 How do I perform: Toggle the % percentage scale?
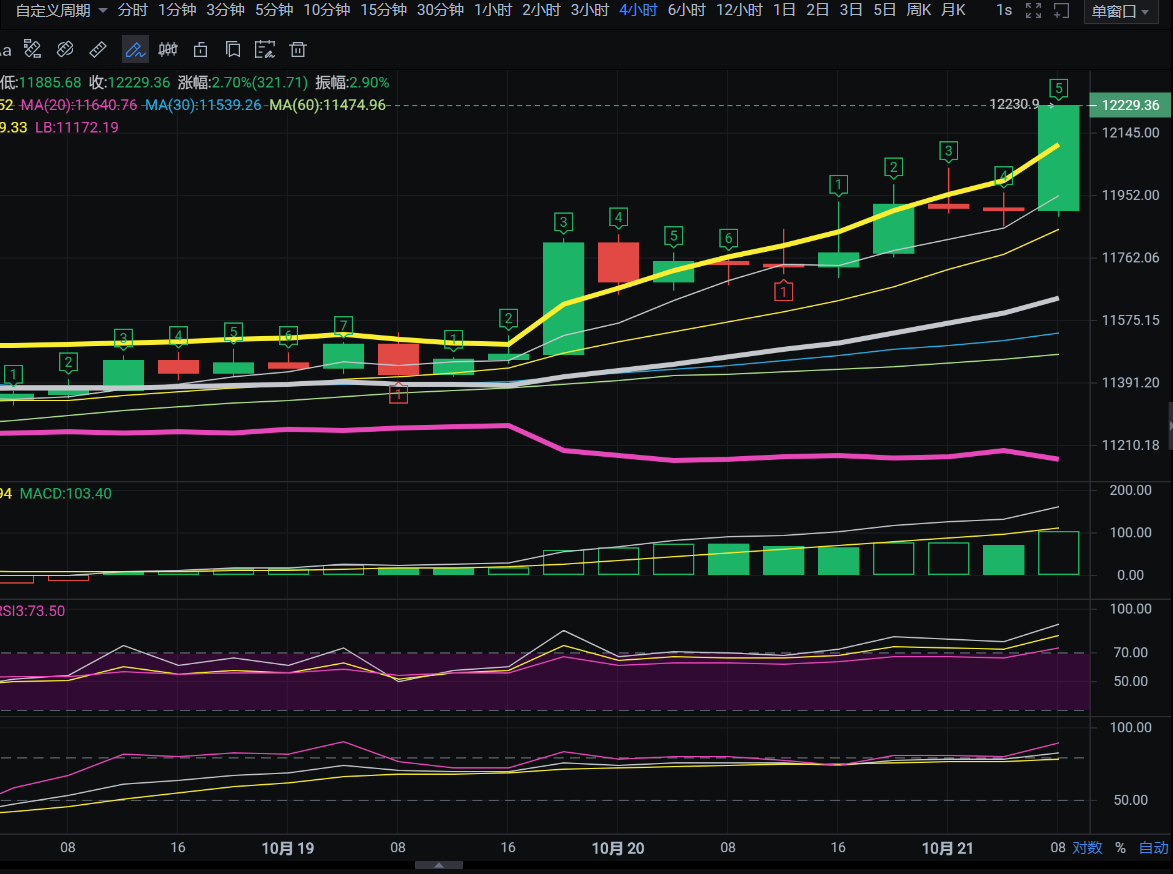(1120, 848)
